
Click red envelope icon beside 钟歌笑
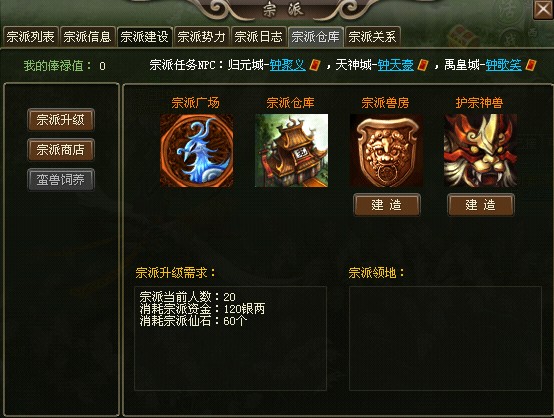point(531,65)
